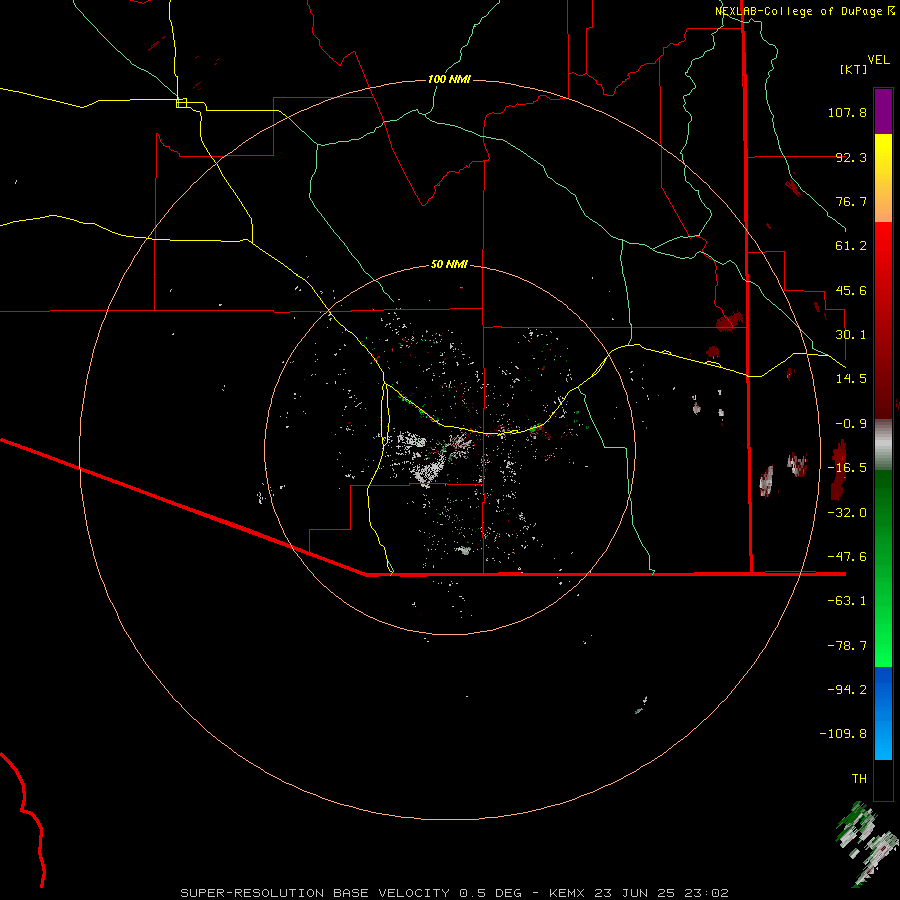Click the 61.2 velocity scale value
Screen dimensions: 900x900
pos(851,246)
